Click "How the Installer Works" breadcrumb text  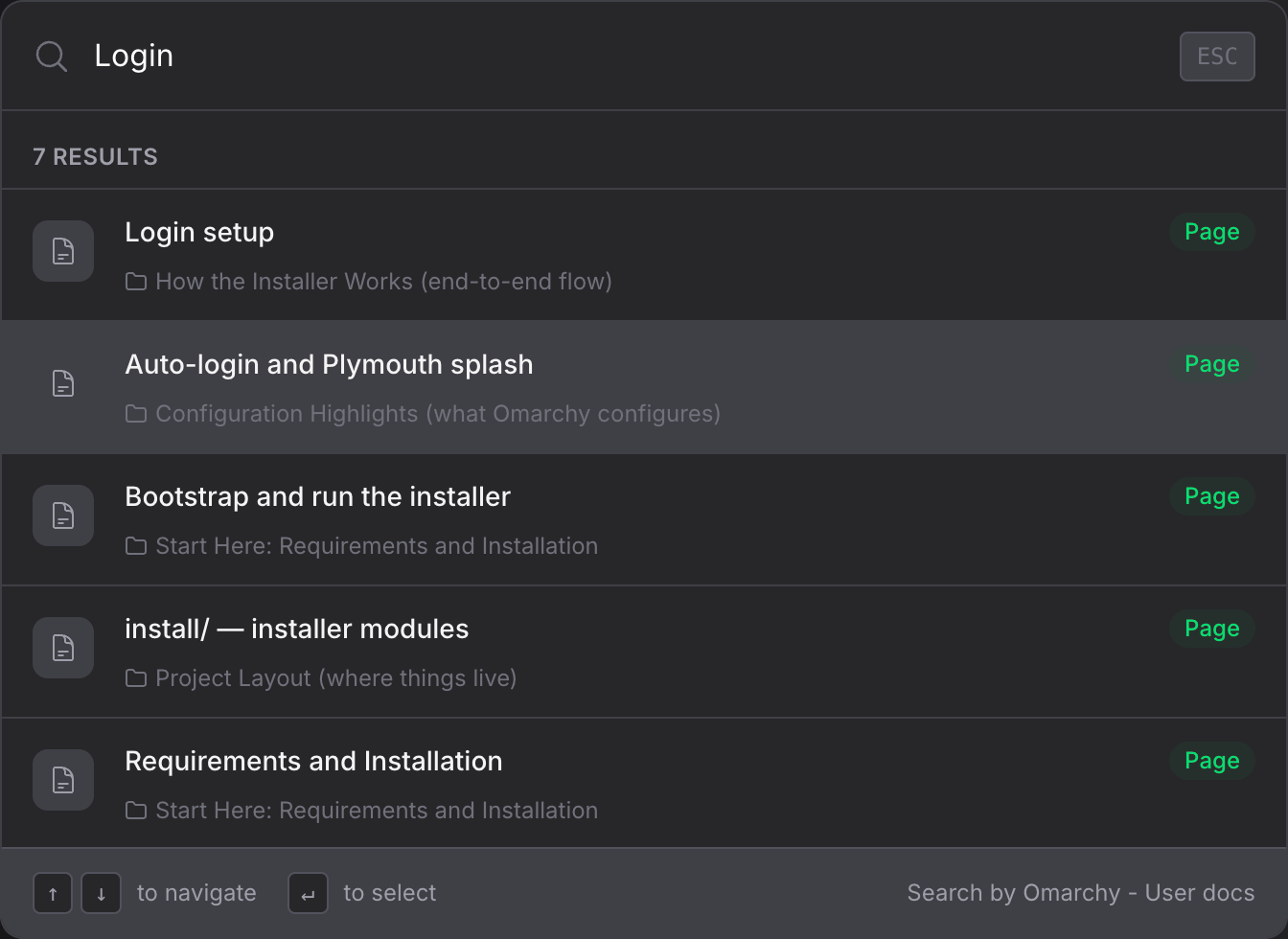click(x=383, y=282)
